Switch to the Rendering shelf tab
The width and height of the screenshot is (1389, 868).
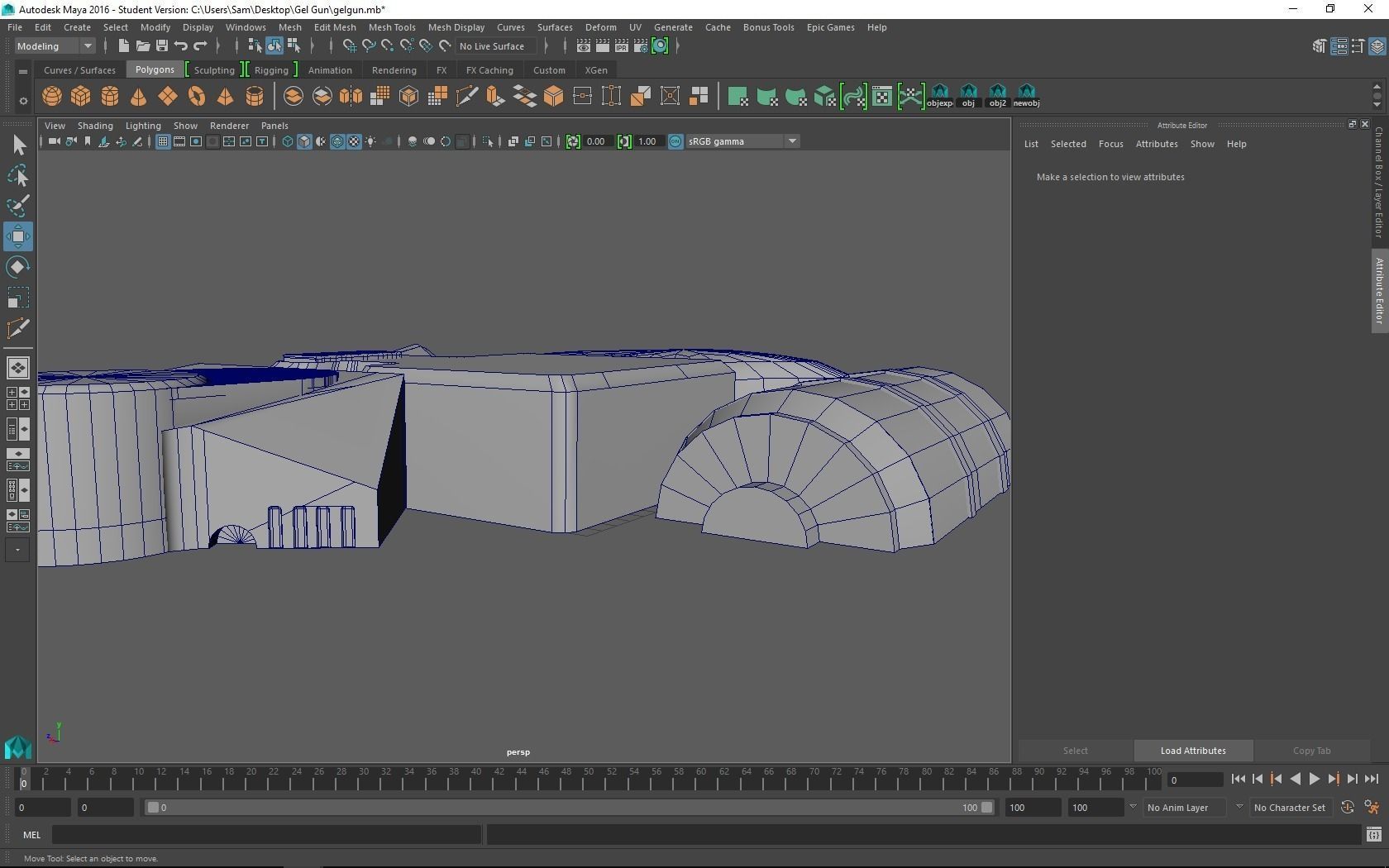(394, 70)
